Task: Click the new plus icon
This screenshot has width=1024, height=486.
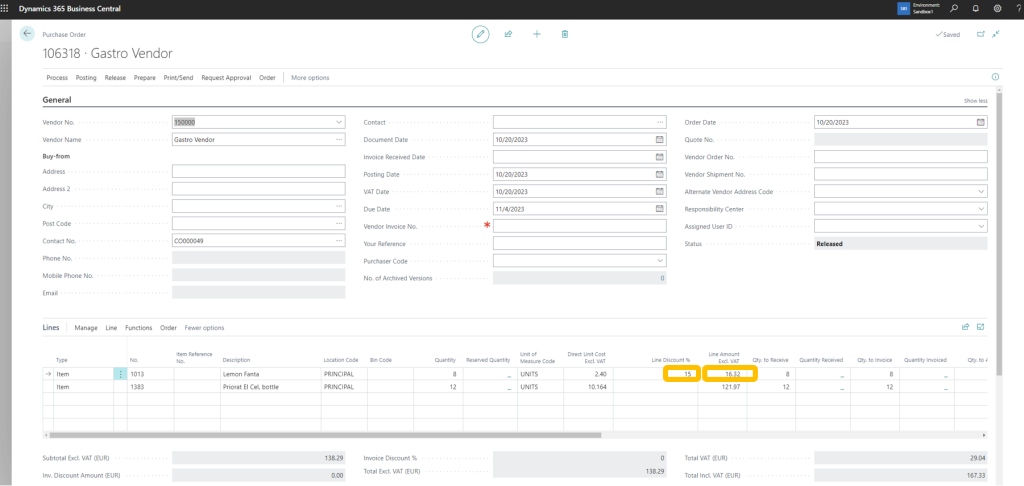Action: (537, 34)
